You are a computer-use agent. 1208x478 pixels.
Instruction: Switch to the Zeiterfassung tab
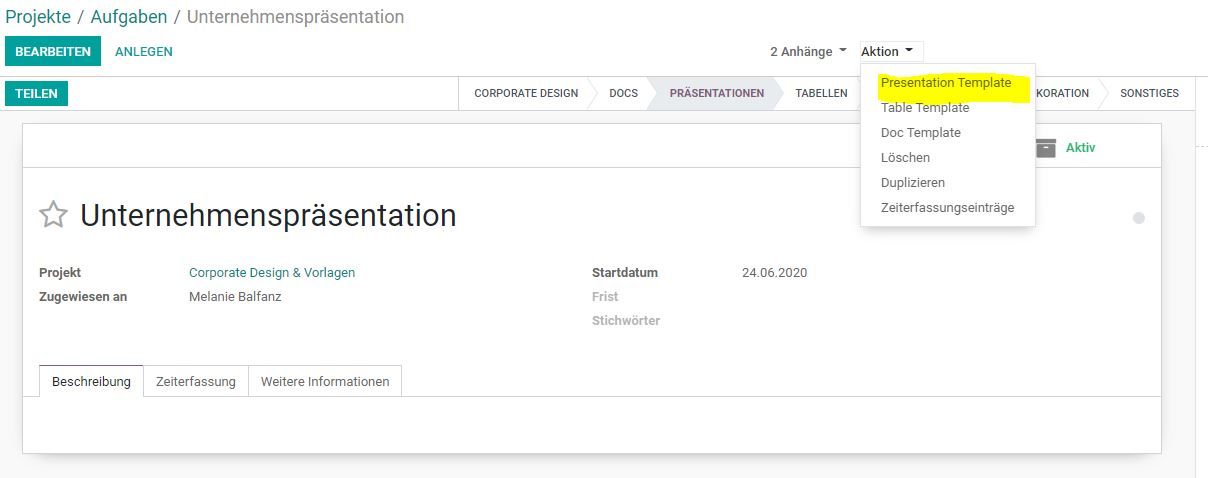196,381
